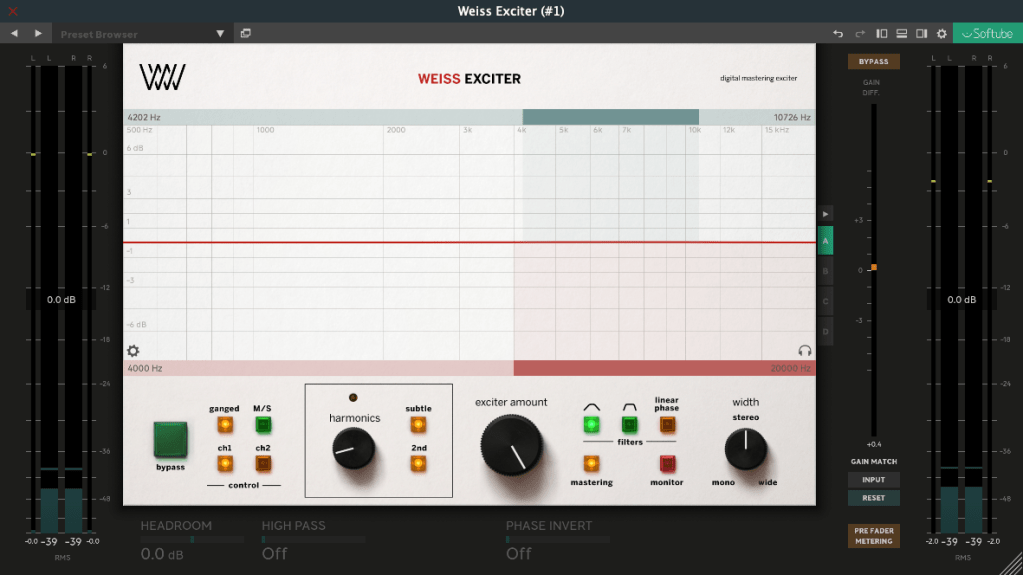Expand the A/B/C/D snapshot arrow
Screen dimensions: 1023x575
pos(825,214)
